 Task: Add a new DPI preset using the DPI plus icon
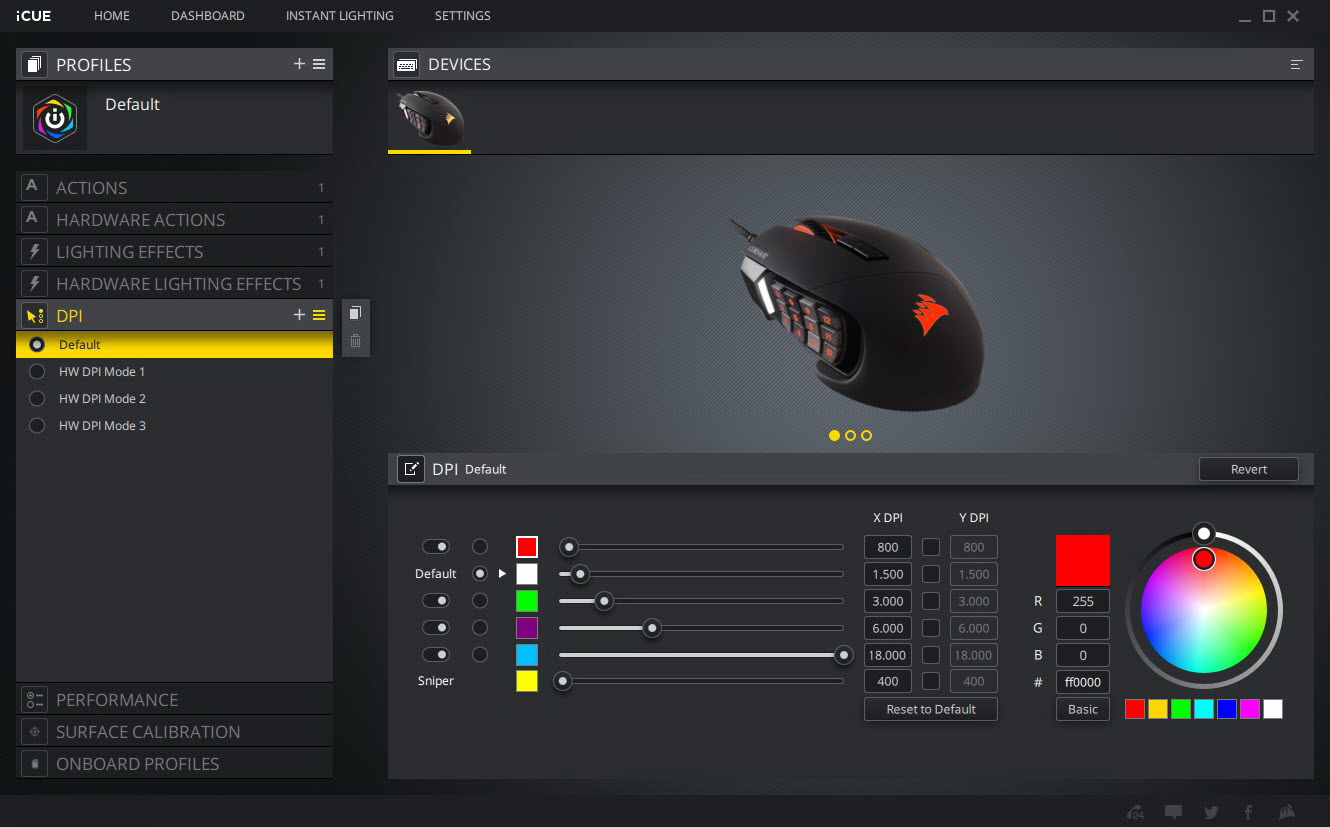(299, 315)
